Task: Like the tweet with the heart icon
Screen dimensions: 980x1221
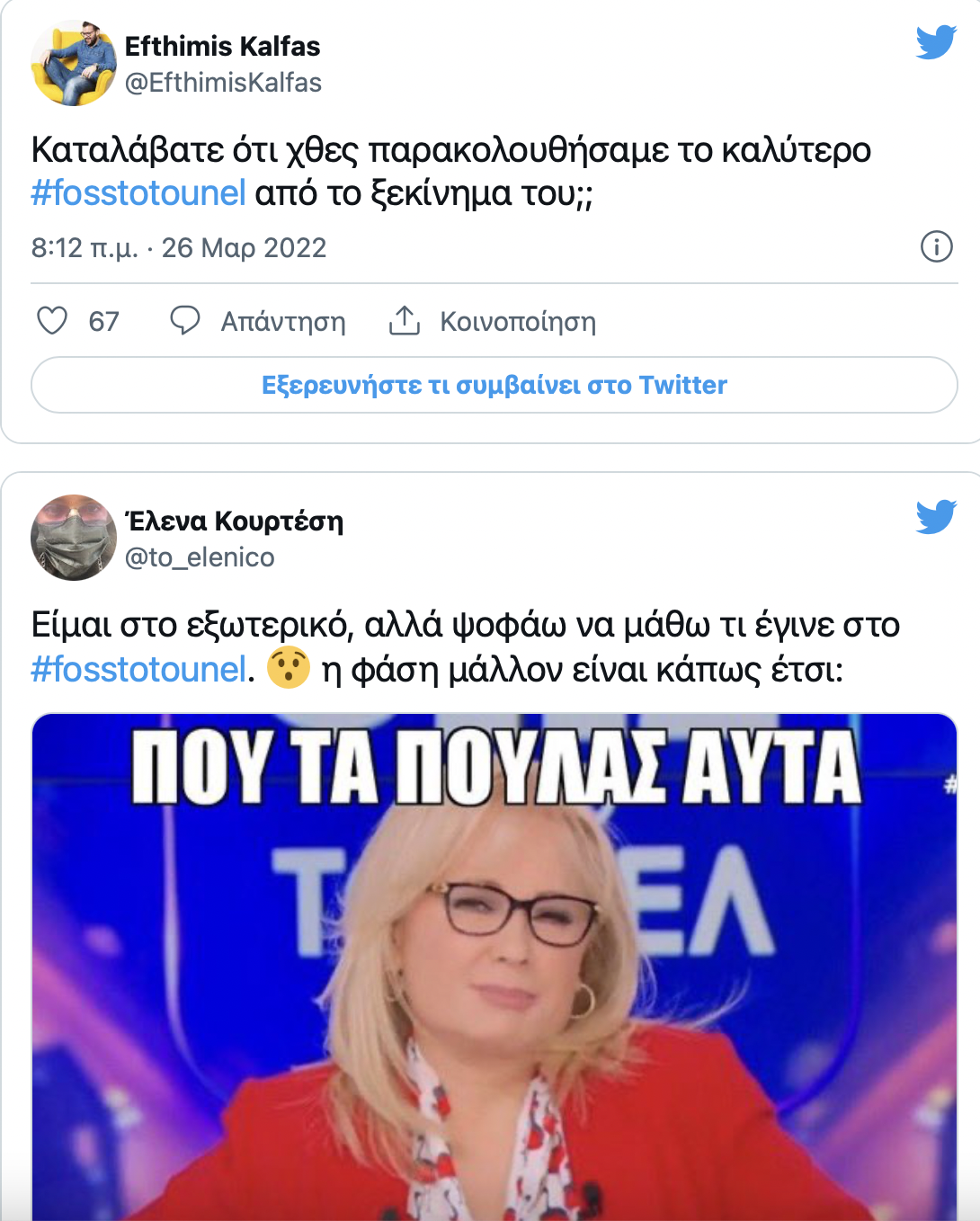Action: point(52,320)
